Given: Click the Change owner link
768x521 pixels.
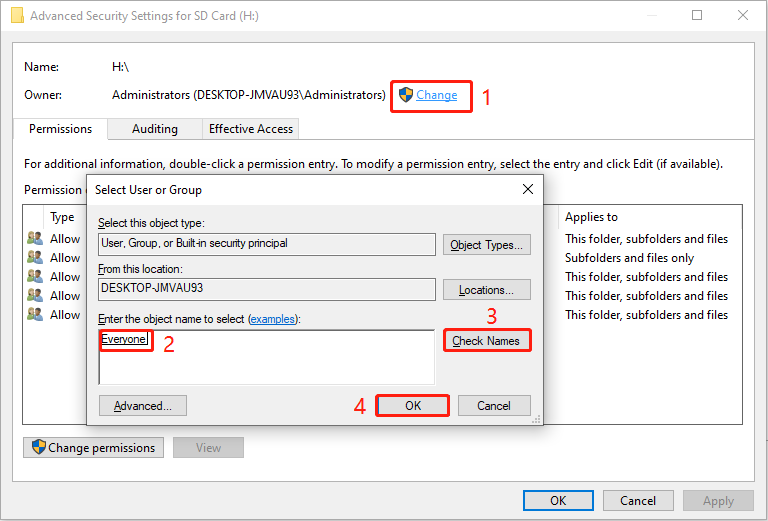Looking at the screenshot, I should pyautogui.click(x=436, y=95).
